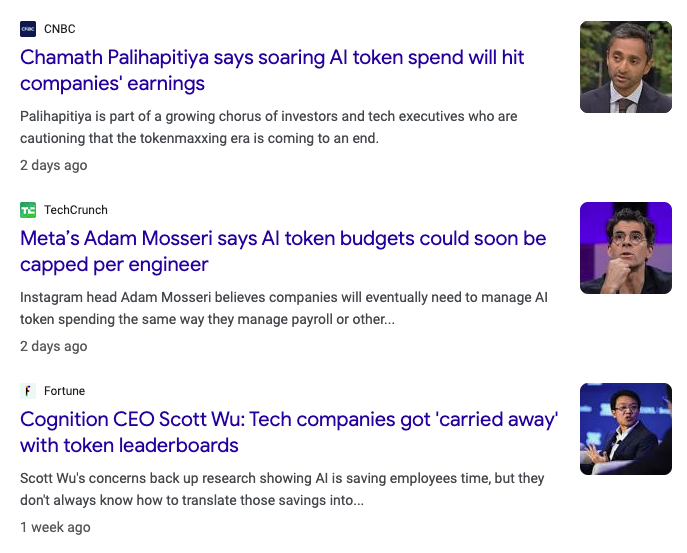This screenshot has width=687, height=553.
Task: Open the Cognition CEO Scott Wu headline
Action: 289,432
